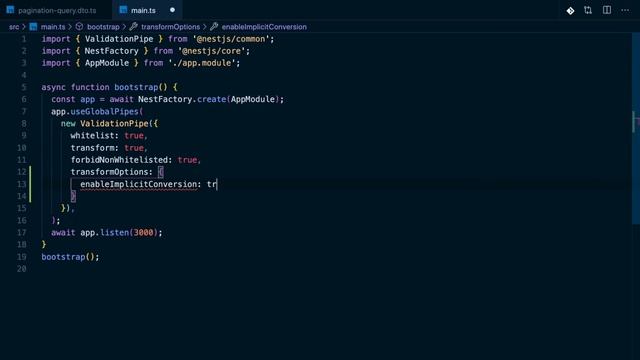Open the more actions ellipsis menu
This screenshot has height=360, width=640.
(x=625, y=10)
